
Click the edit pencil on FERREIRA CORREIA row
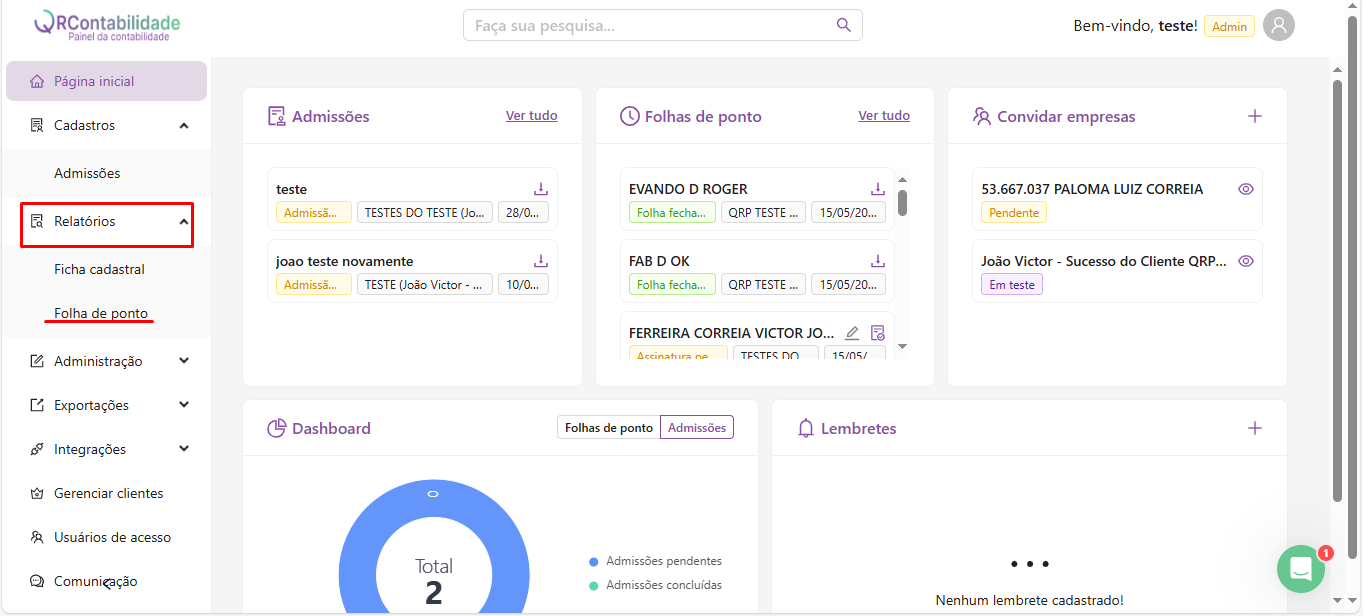(852, 333)
